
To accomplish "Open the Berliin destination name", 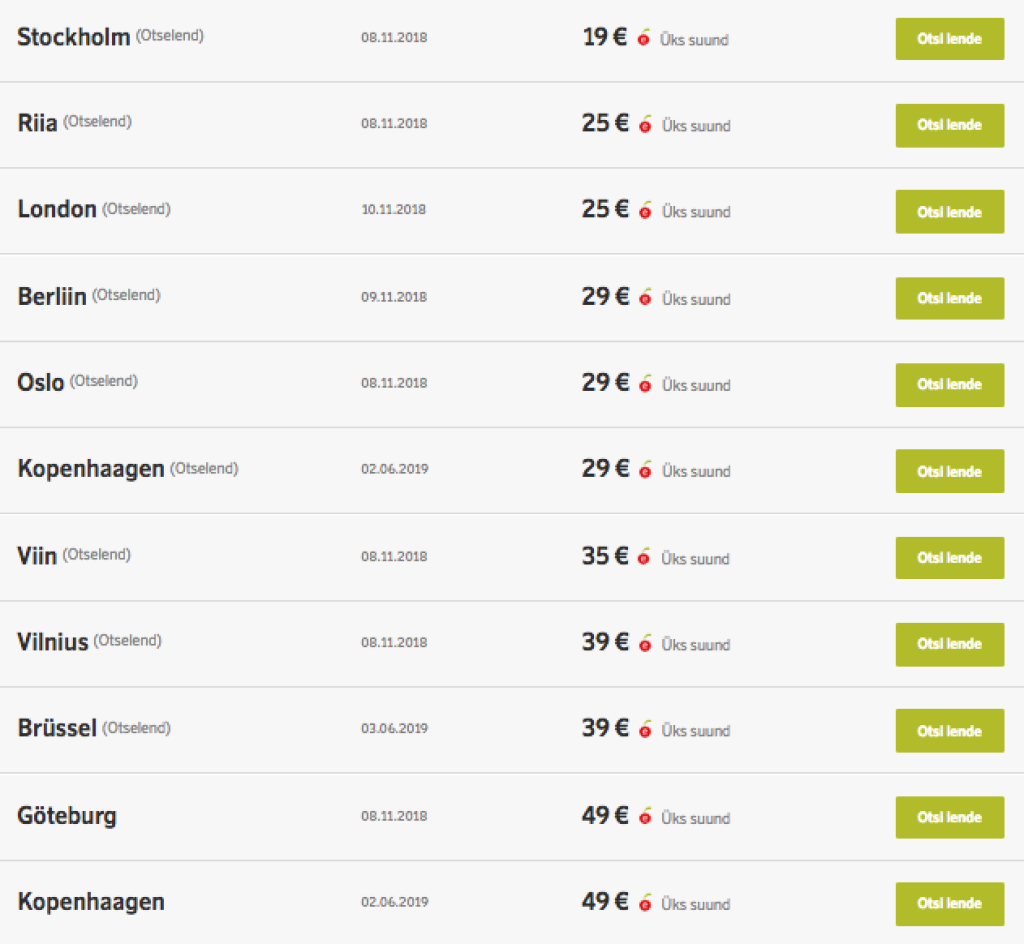I will pos(52,298).
